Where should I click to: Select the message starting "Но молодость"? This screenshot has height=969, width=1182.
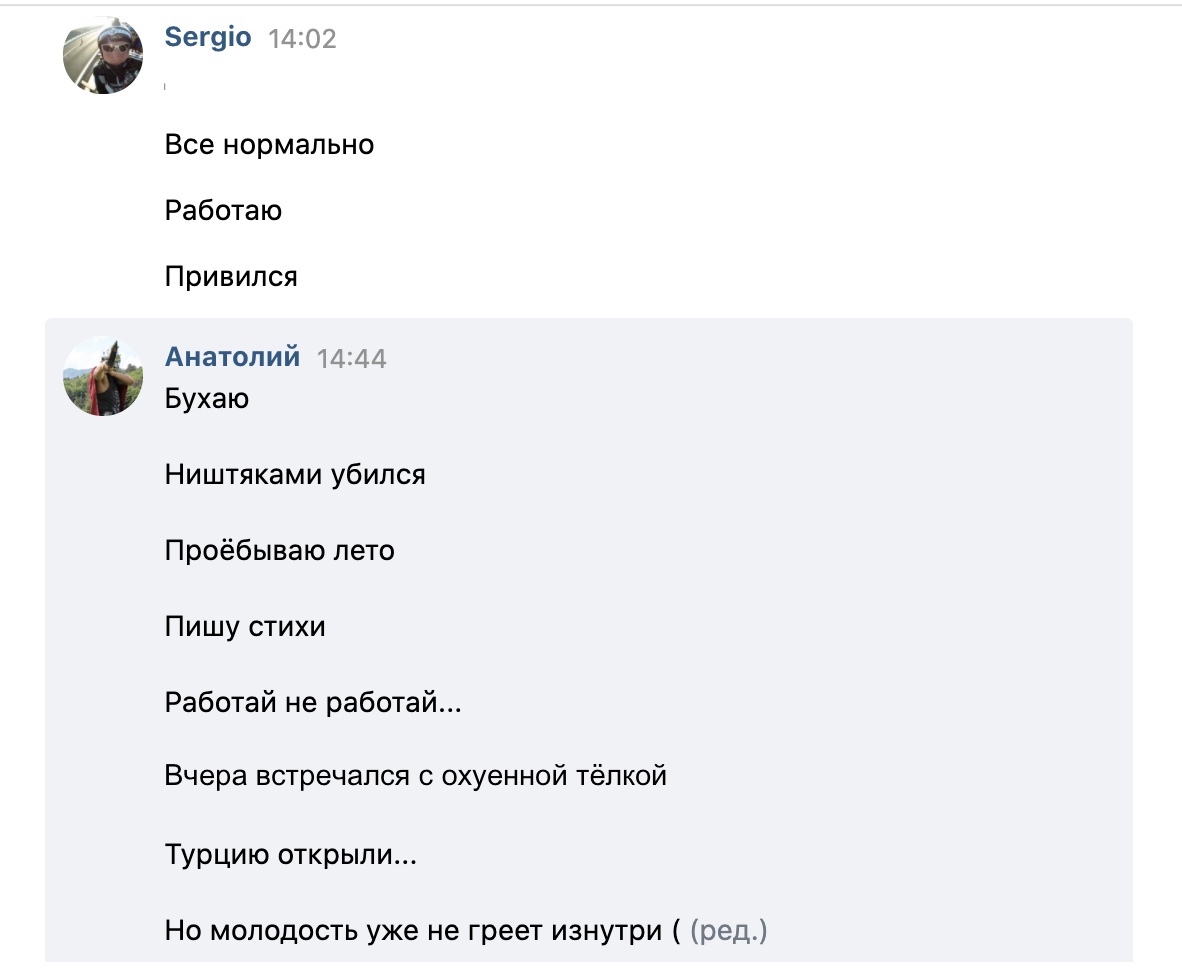pos(422,931)
